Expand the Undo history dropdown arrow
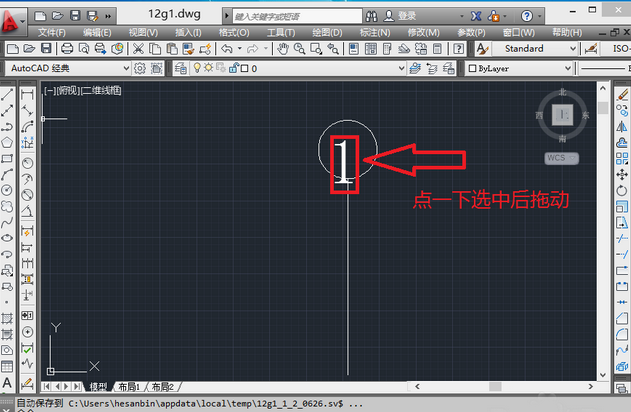 click(240, 49)
